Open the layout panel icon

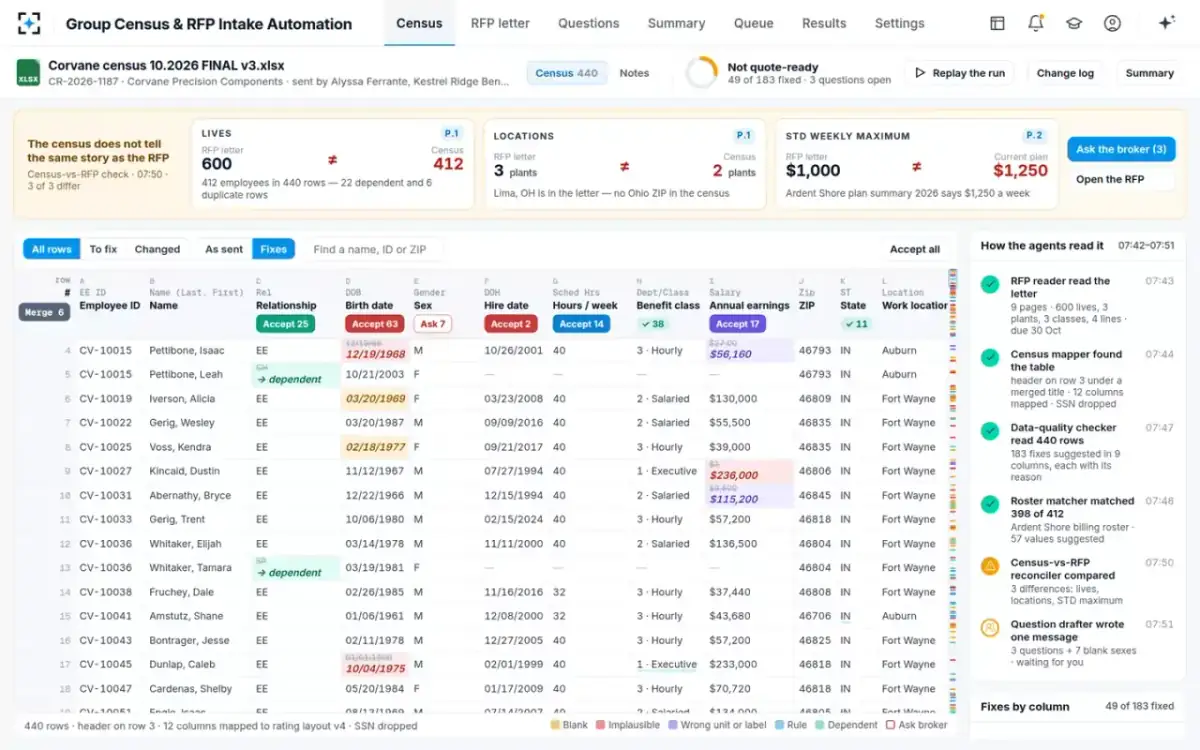[x=997, y=23]
